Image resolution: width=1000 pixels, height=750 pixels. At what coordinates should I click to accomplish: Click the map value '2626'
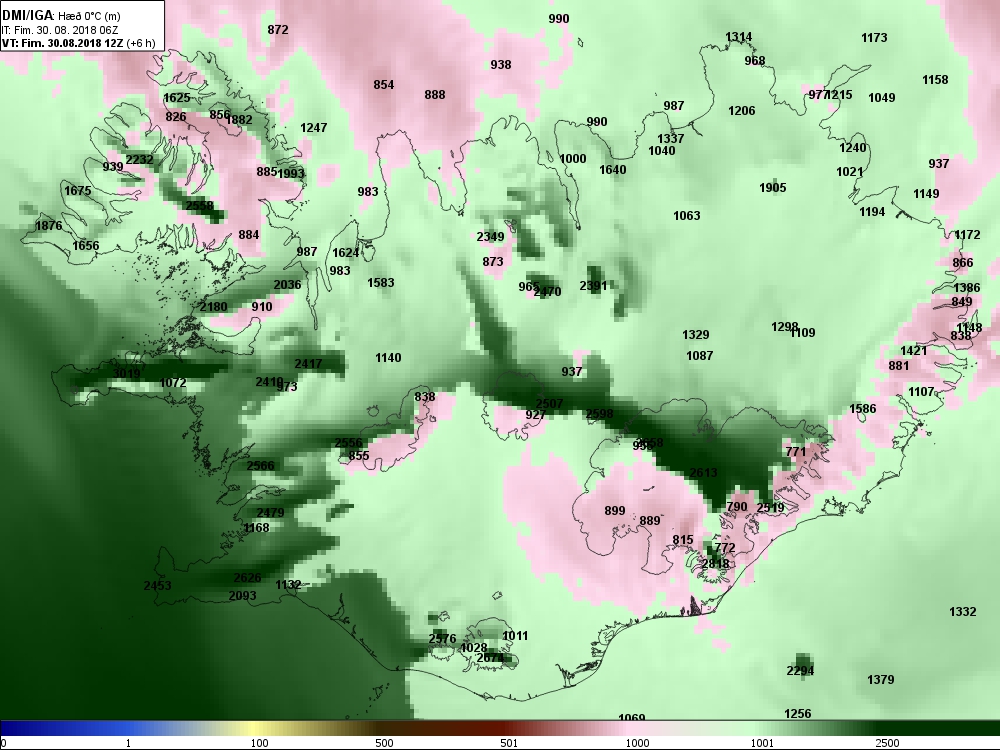(247, 578)
